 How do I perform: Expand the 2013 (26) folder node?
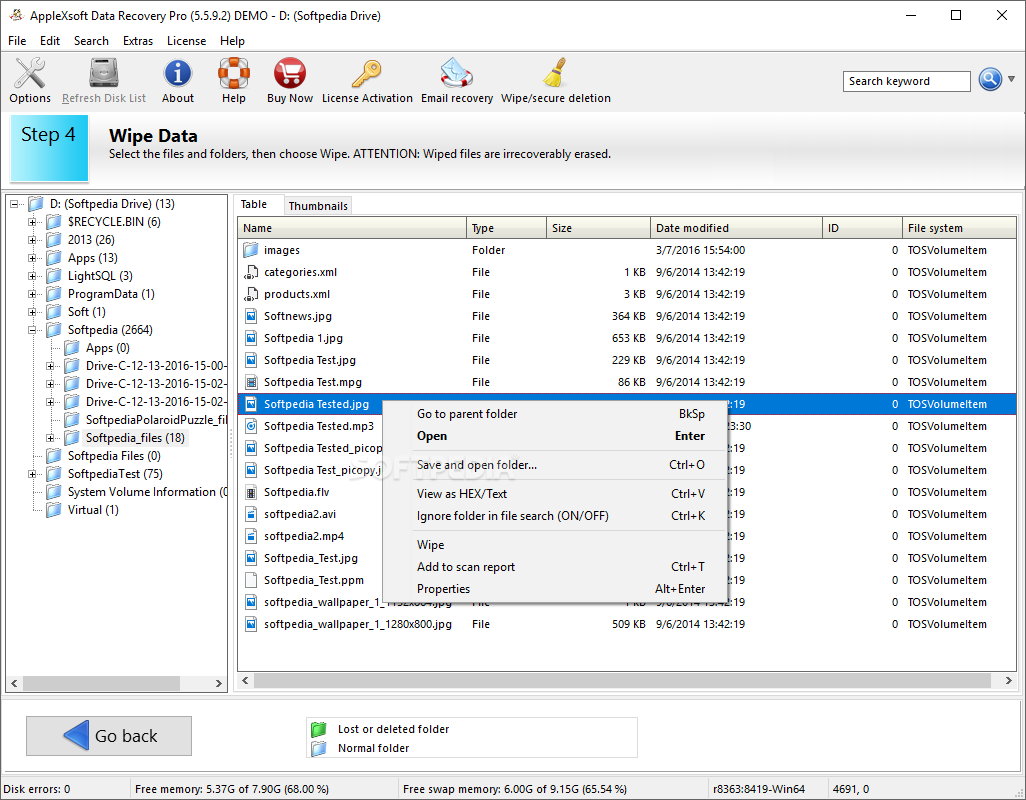tap(32, 240)
